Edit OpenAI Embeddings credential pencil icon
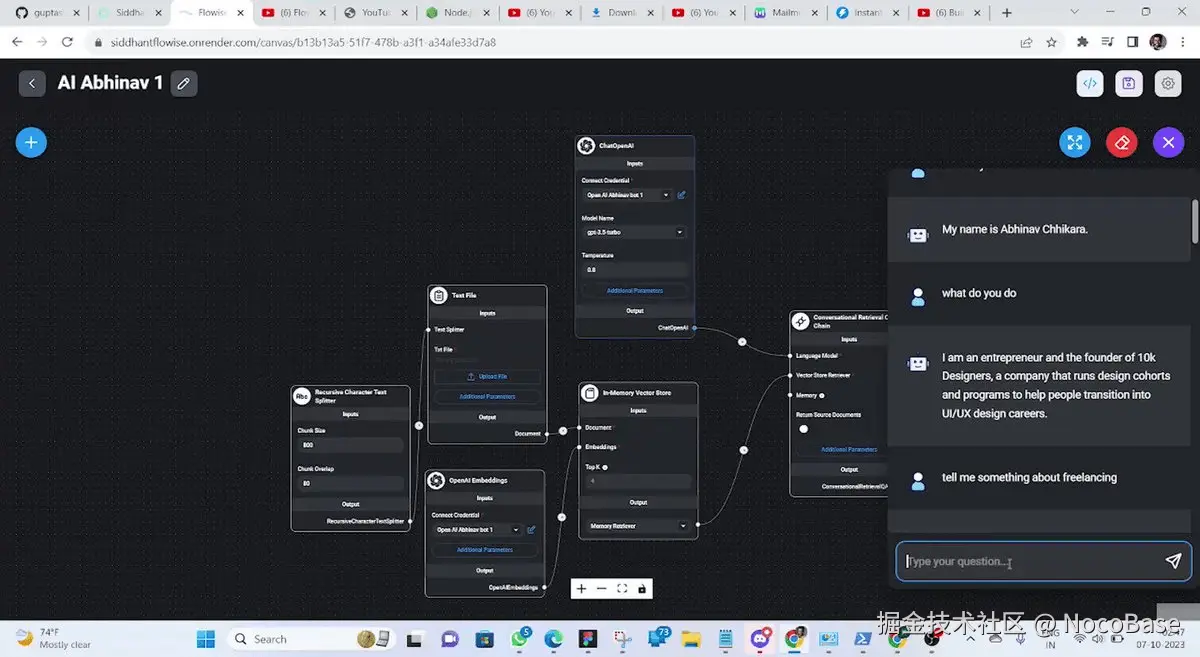1200x657 pixels. click(531, 530)
